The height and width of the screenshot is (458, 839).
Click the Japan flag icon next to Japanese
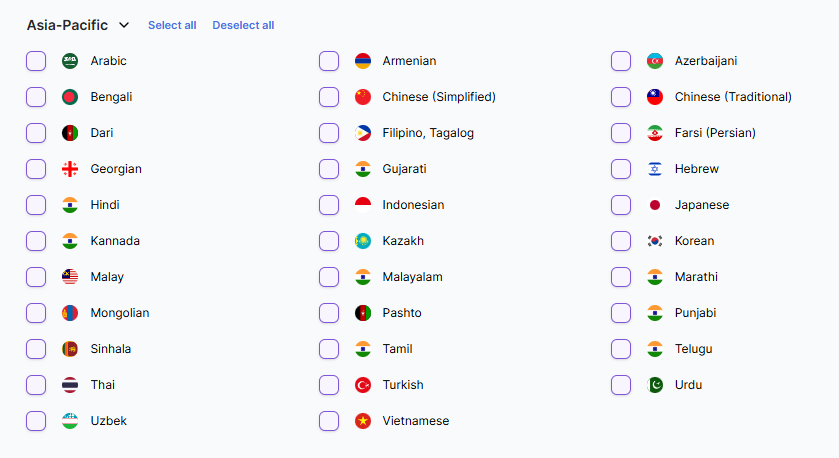tap(654, 205)
